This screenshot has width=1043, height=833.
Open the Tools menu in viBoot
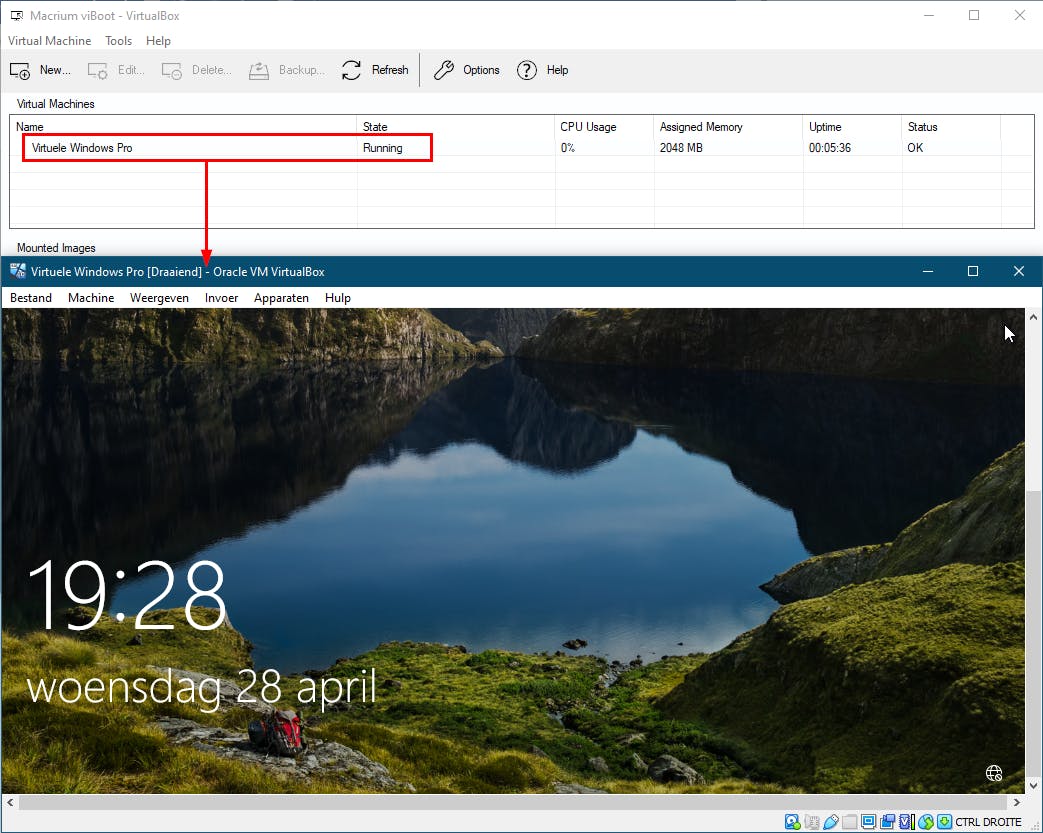[x=118, y=41]
